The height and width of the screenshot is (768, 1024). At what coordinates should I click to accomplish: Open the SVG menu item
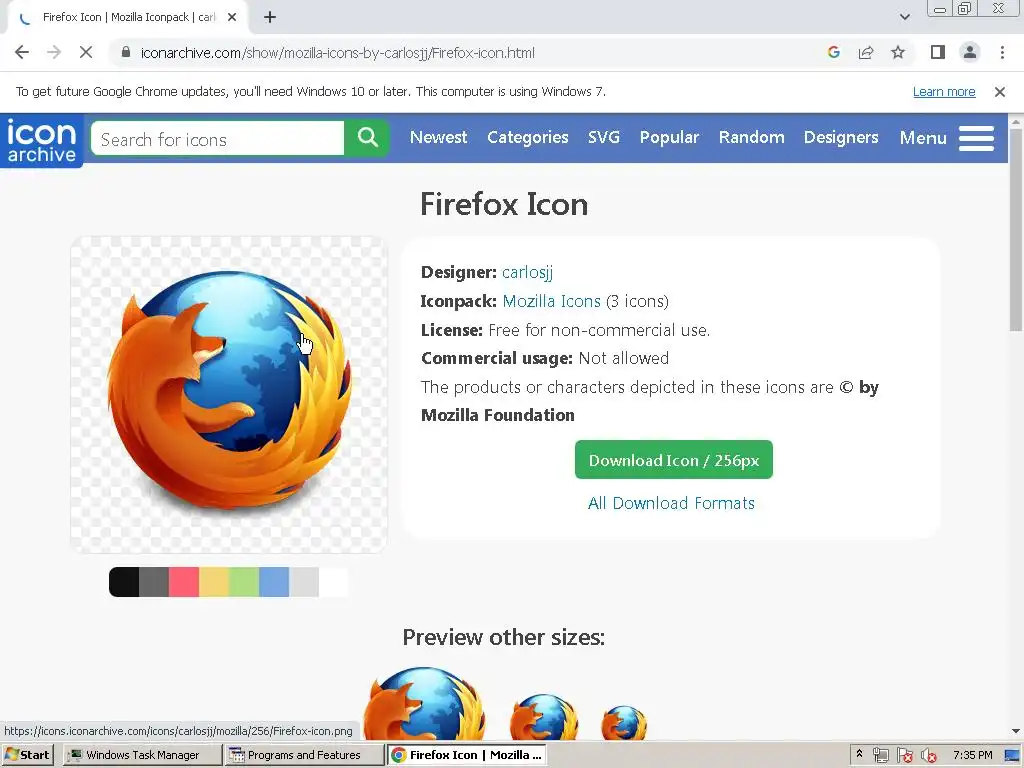603,137
